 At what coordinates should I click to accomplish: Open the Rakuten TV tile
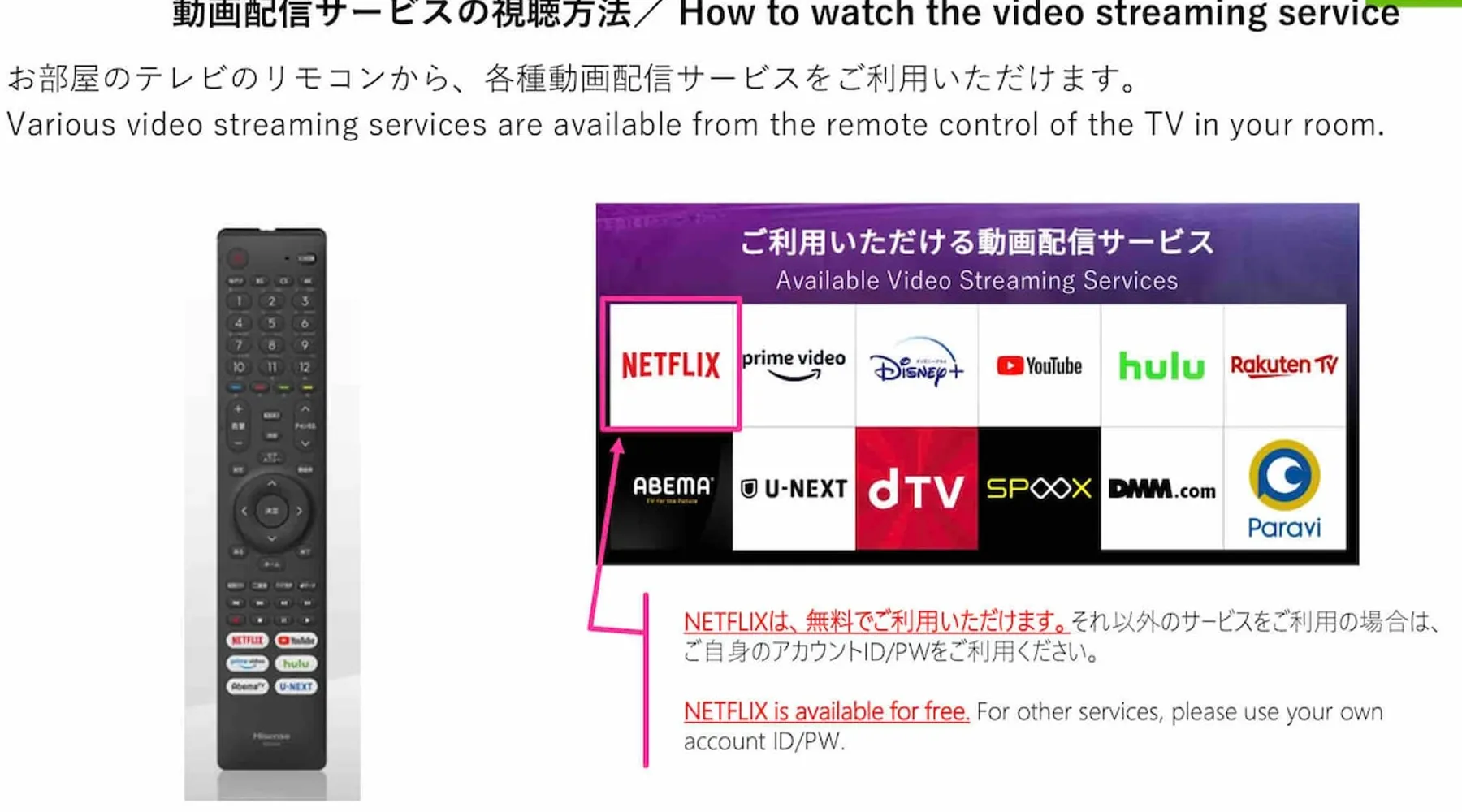click(x=1284, y=365)
